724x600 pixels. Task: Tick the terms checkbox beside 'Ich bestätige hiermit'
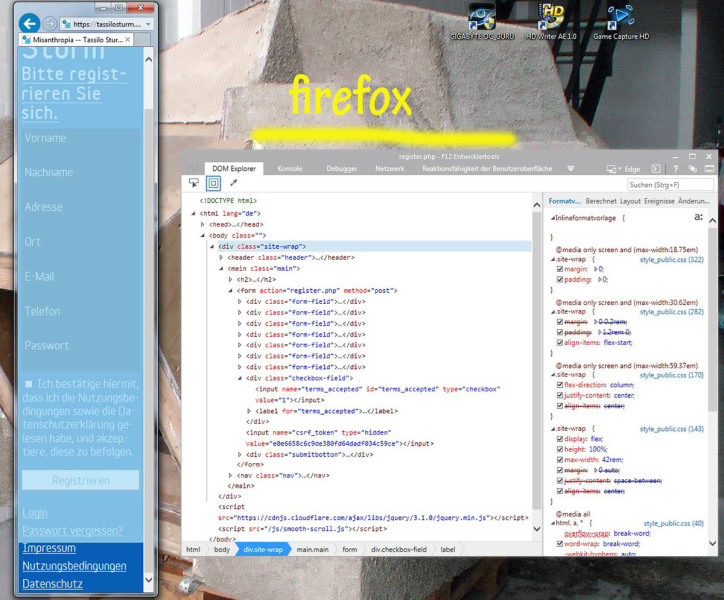coord(29,384)
